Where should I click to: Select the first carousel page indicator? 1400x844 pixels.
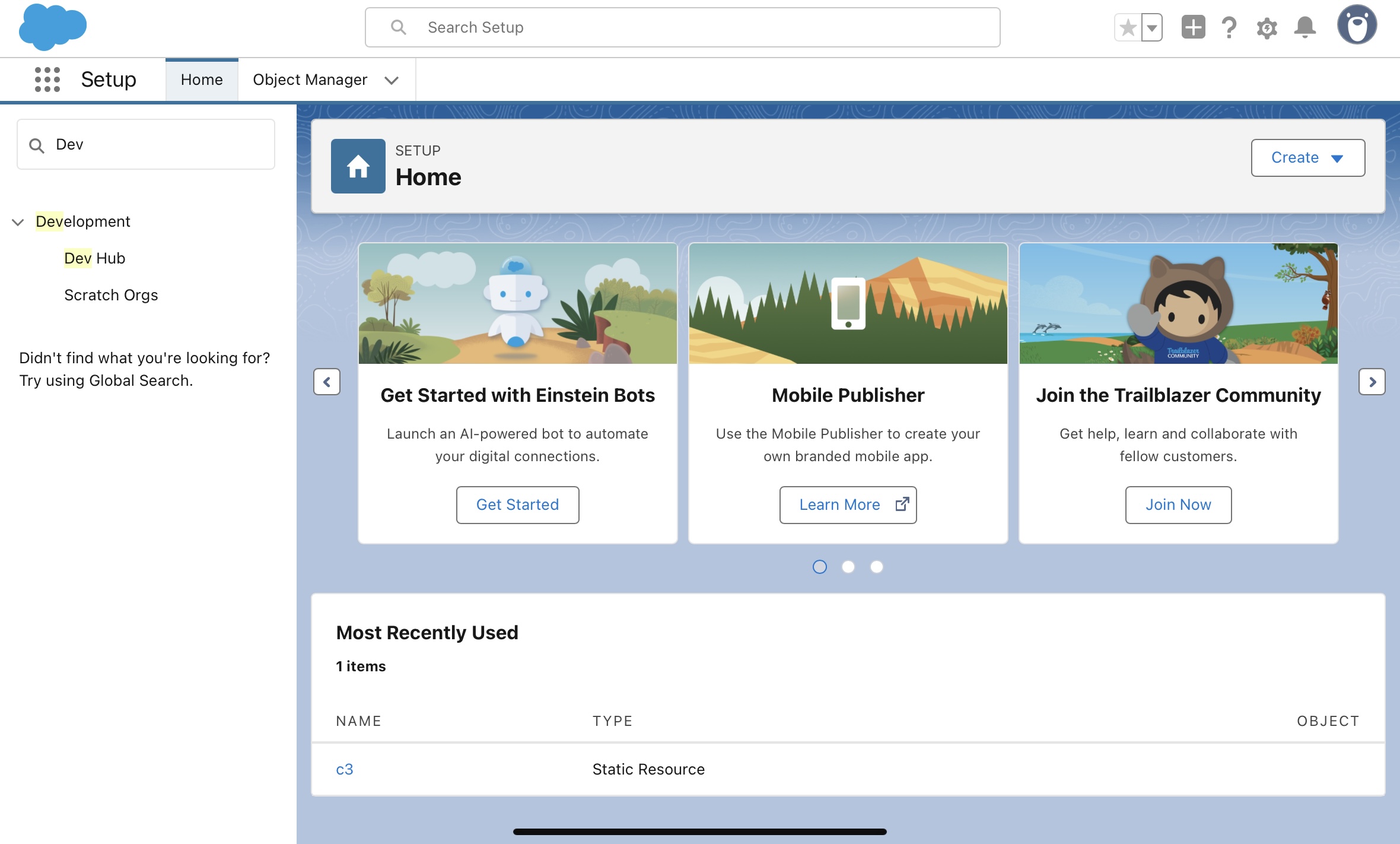point(819,567)
